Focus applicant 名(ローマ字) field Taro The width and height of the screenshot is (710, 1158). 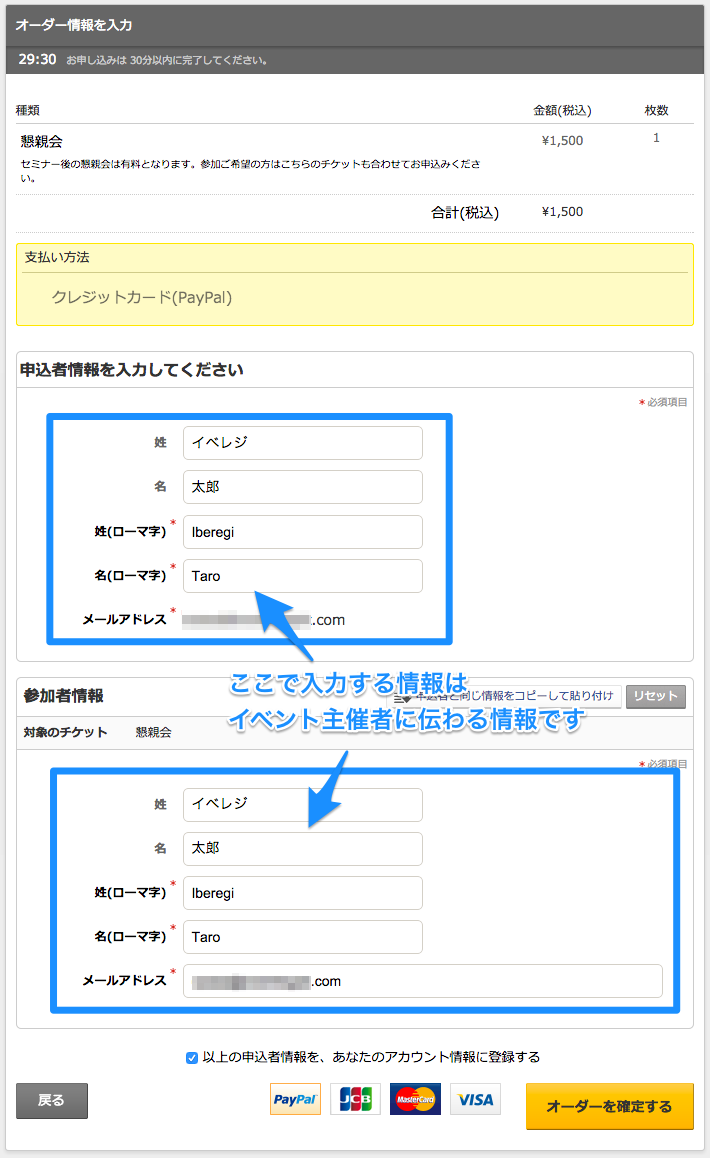(x=303, y=576)
